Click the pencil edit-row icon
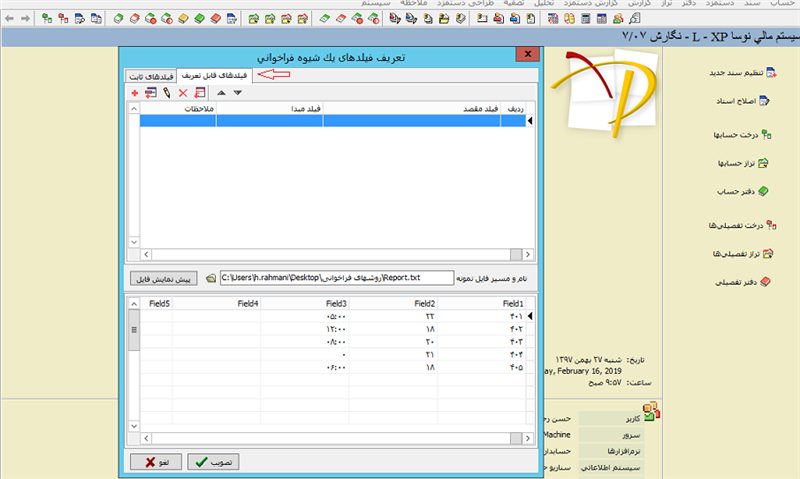Image resolution: width=800 pixels, height=479 pixels. (166, 93)
